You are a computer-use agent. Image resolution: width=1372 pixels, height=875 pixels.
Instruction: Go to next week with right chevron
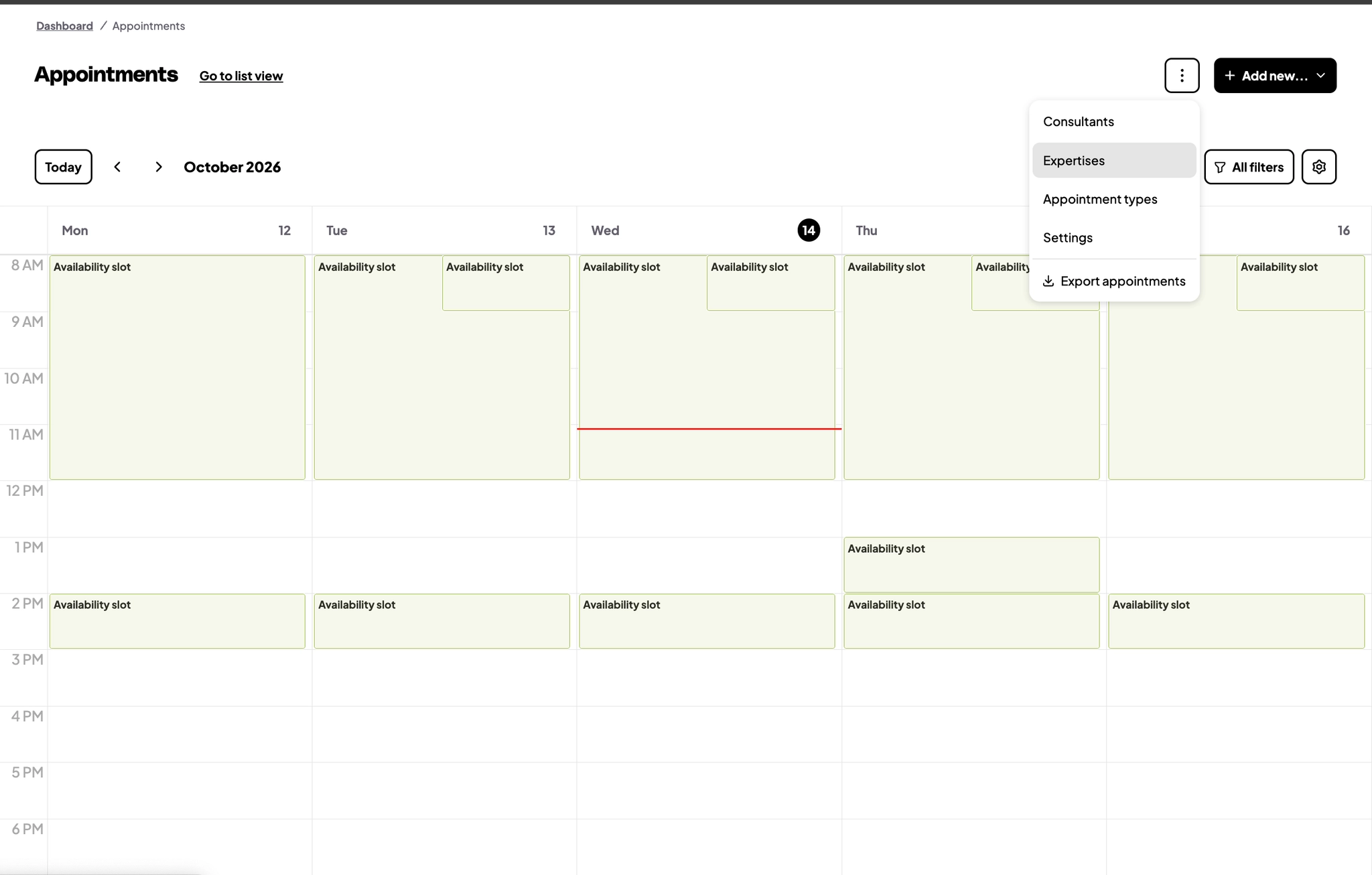point(158,167)
